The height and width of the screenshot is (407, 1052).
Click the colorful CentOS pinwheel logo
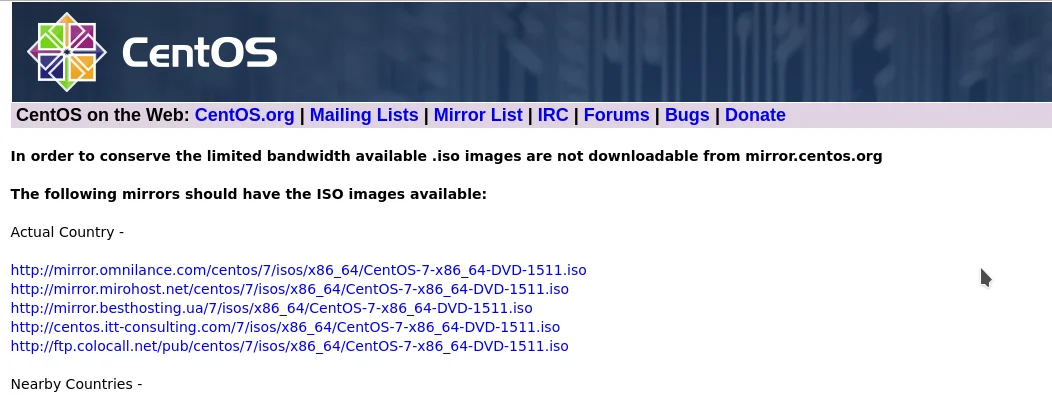[66, 52]
